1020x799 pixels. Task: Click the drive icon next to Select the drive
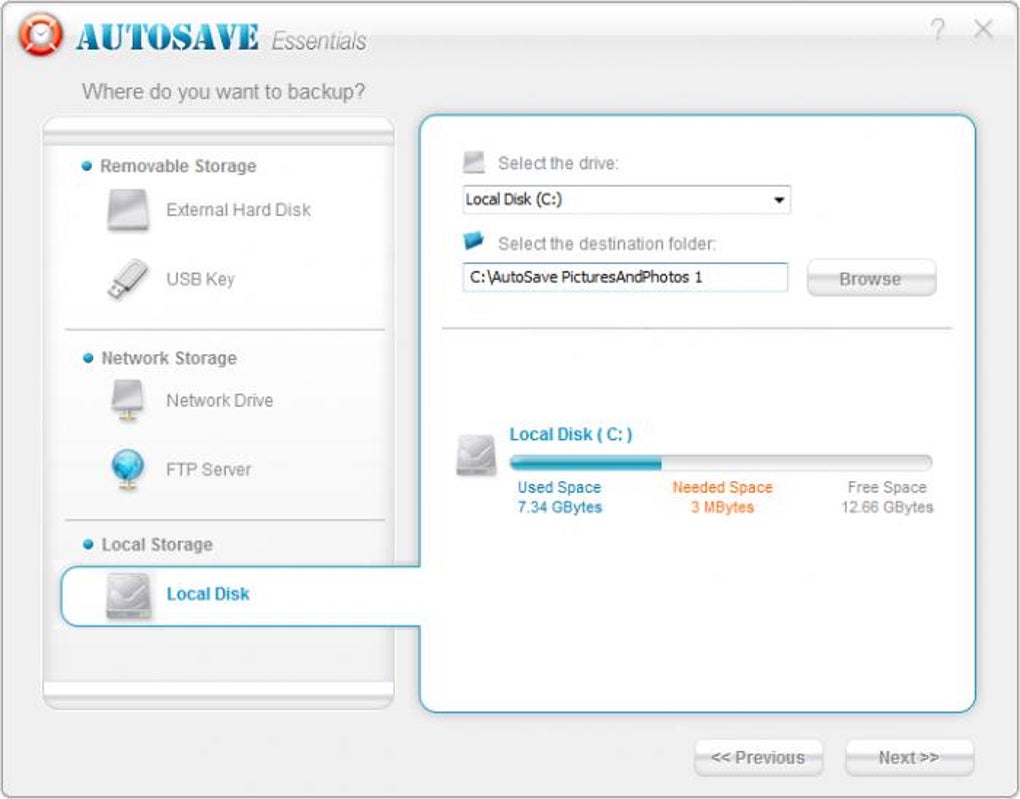click(474, 163)
